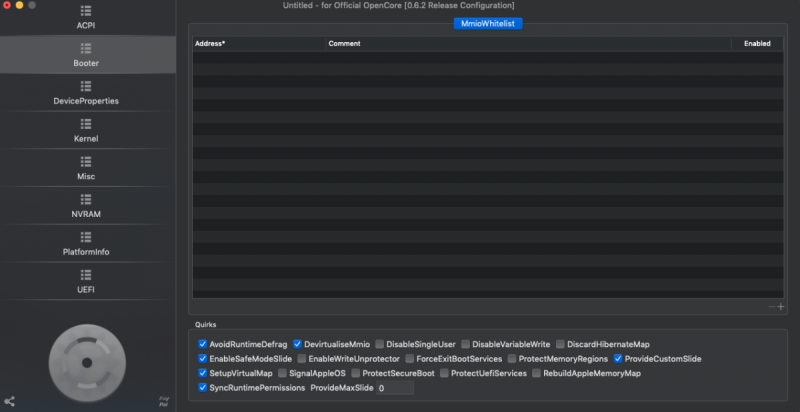Click the red close window button

click(7, 5)
